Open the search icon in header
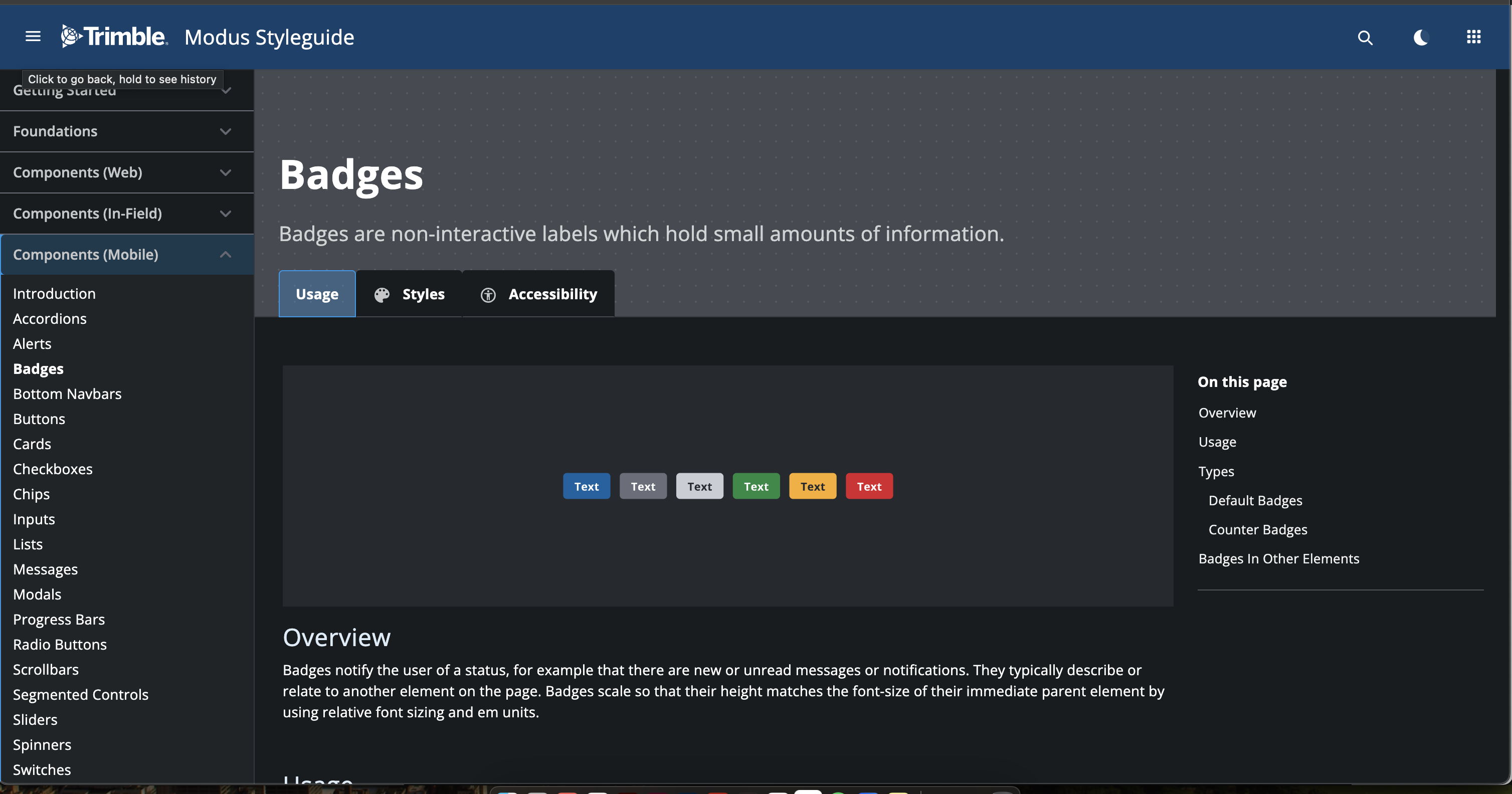 [1365, 38]
